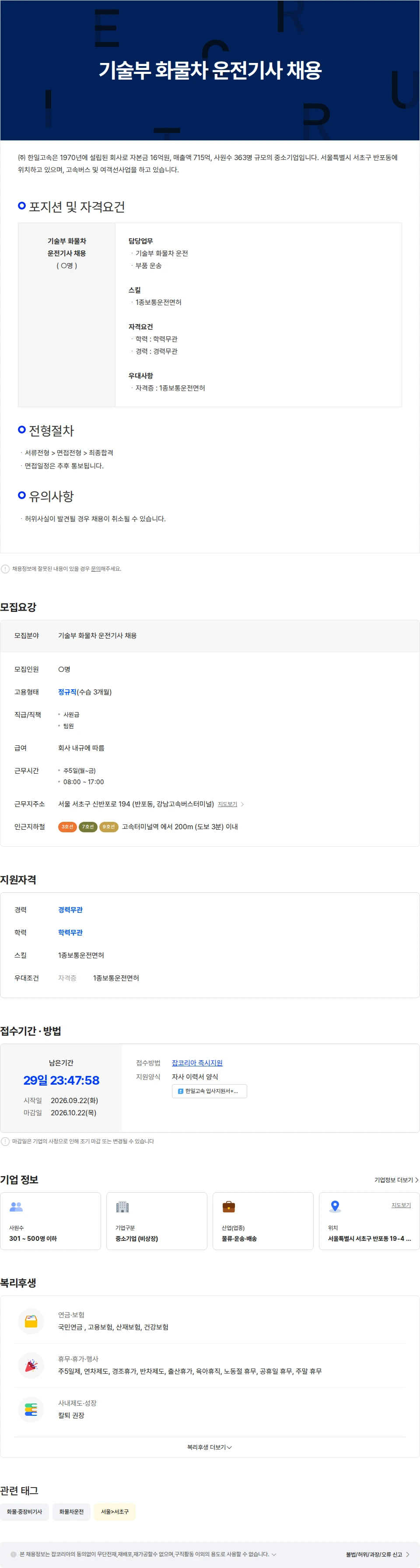Viewport: 420px width, 1568px height.
Task: Click the info icon beside 마감일은 기업의 사정
Action: point(6,1141)
